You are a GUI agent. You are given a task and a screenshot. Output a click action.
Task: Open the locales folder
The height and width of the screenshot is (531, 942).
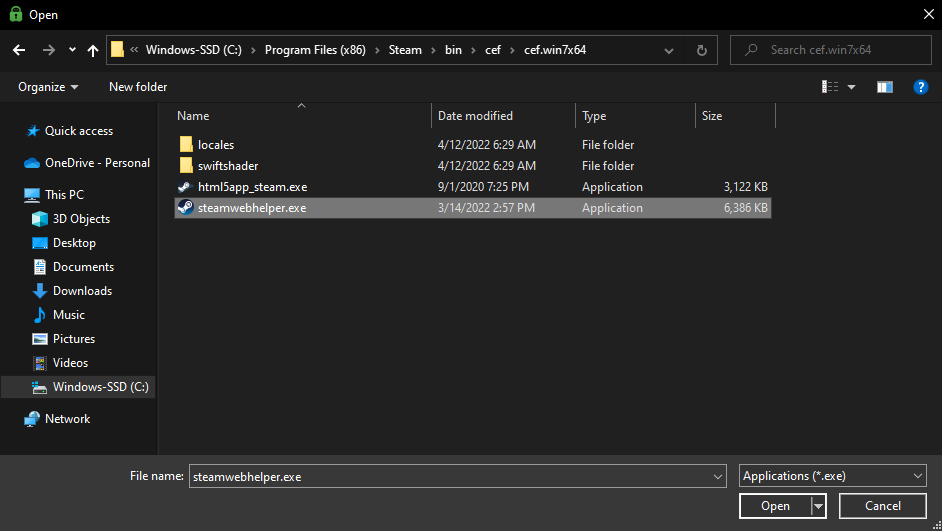point(215,145)
